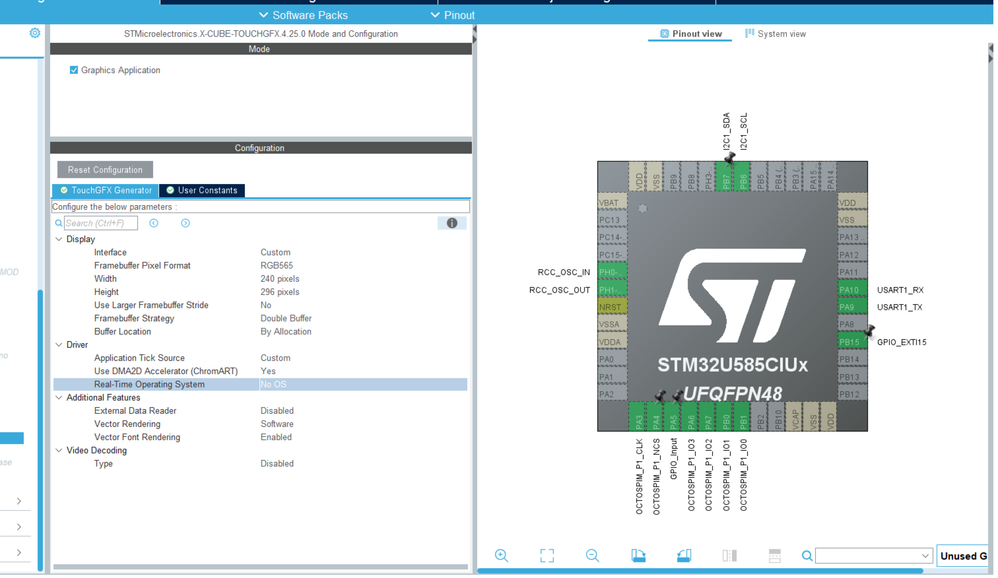Click the PA10 USART1_RX pin

[852, 290]
